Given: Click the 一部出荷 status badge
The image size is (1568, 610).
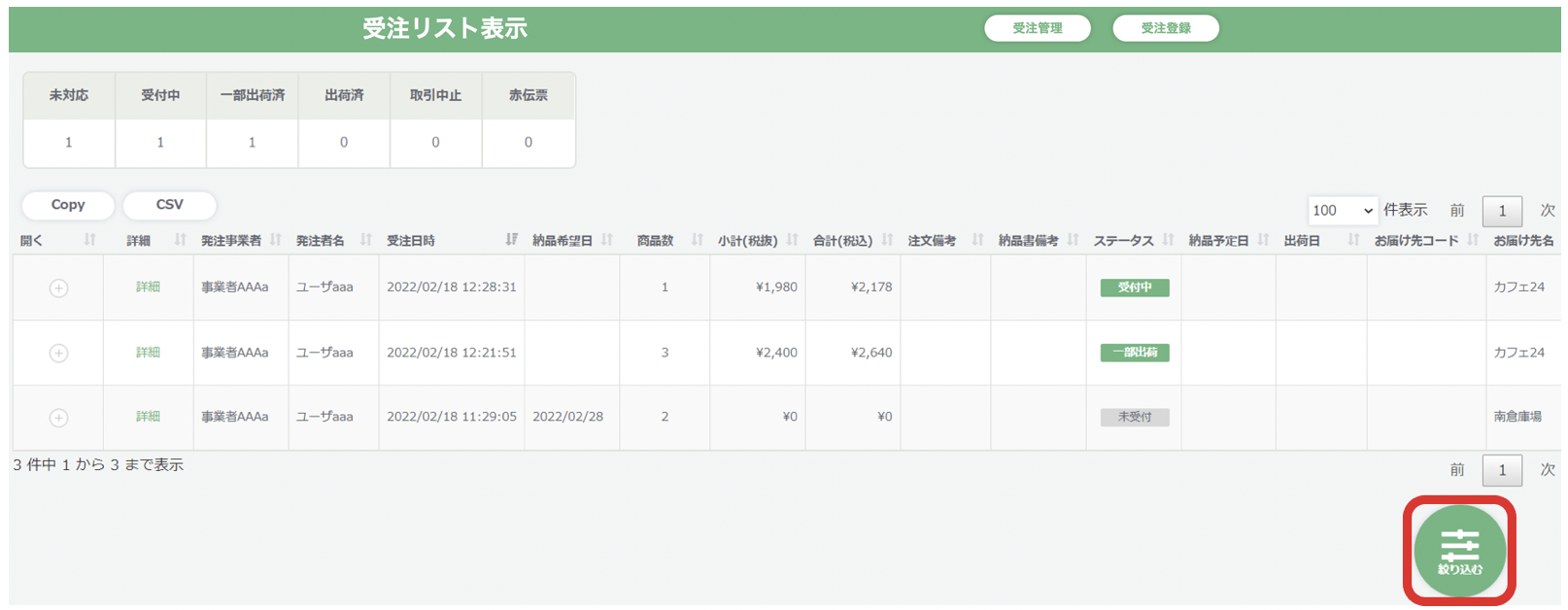Looking at the screenshot, I should pyautogui.click(x=1135, y=353).
